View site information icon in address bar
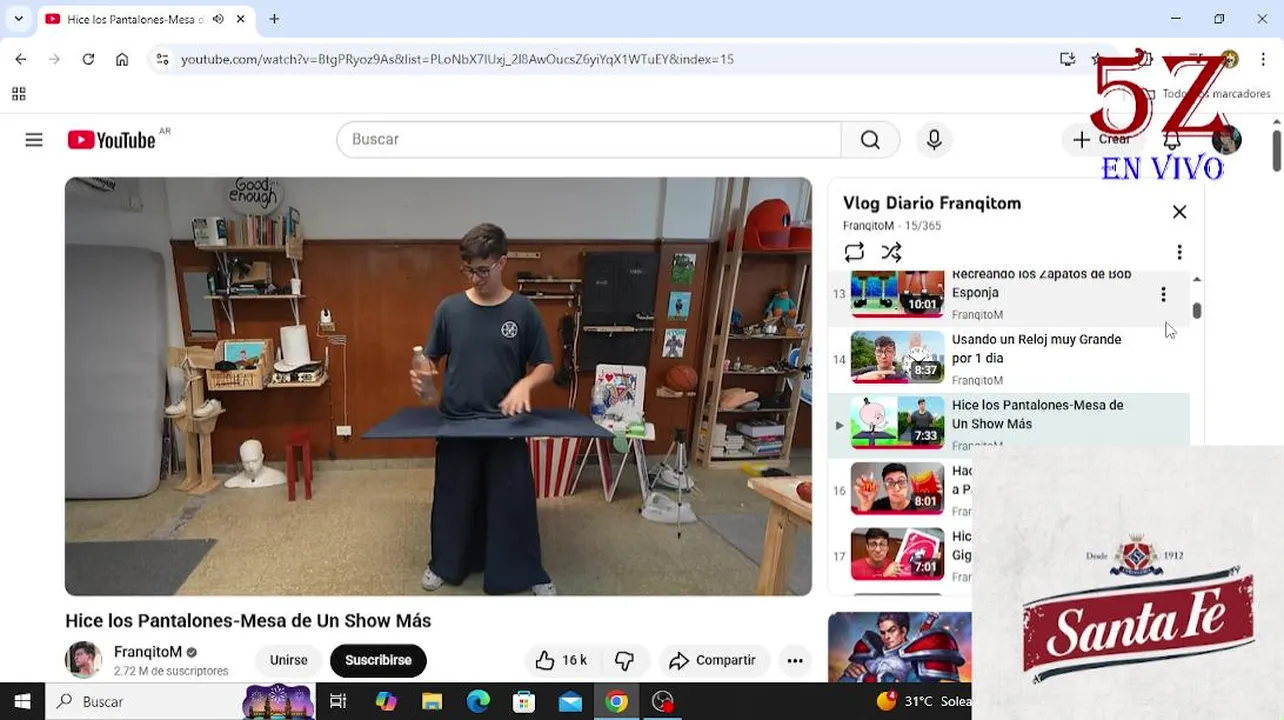This screenshot has width=1284, height=720. [x=163, y=59]
